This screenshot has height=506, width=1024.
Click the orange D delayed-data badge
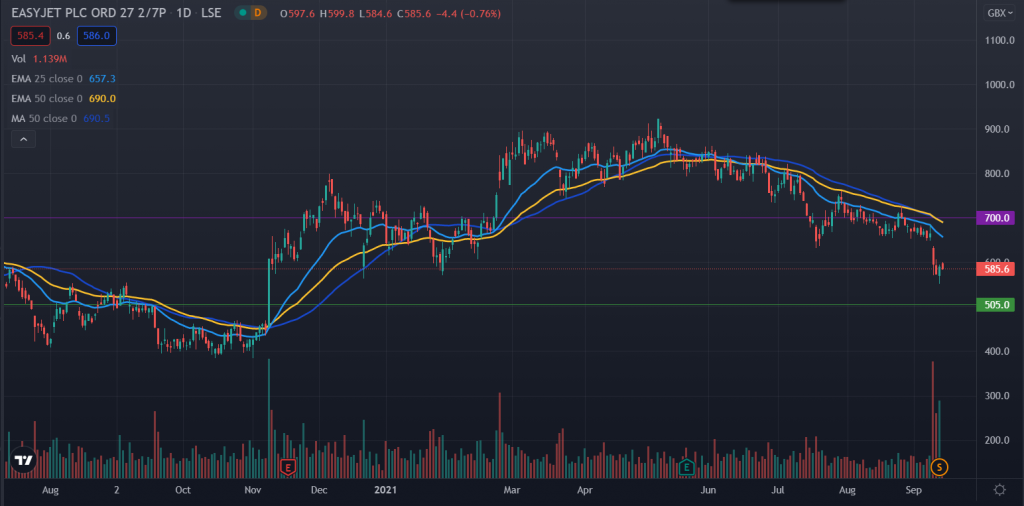[257, 13]
